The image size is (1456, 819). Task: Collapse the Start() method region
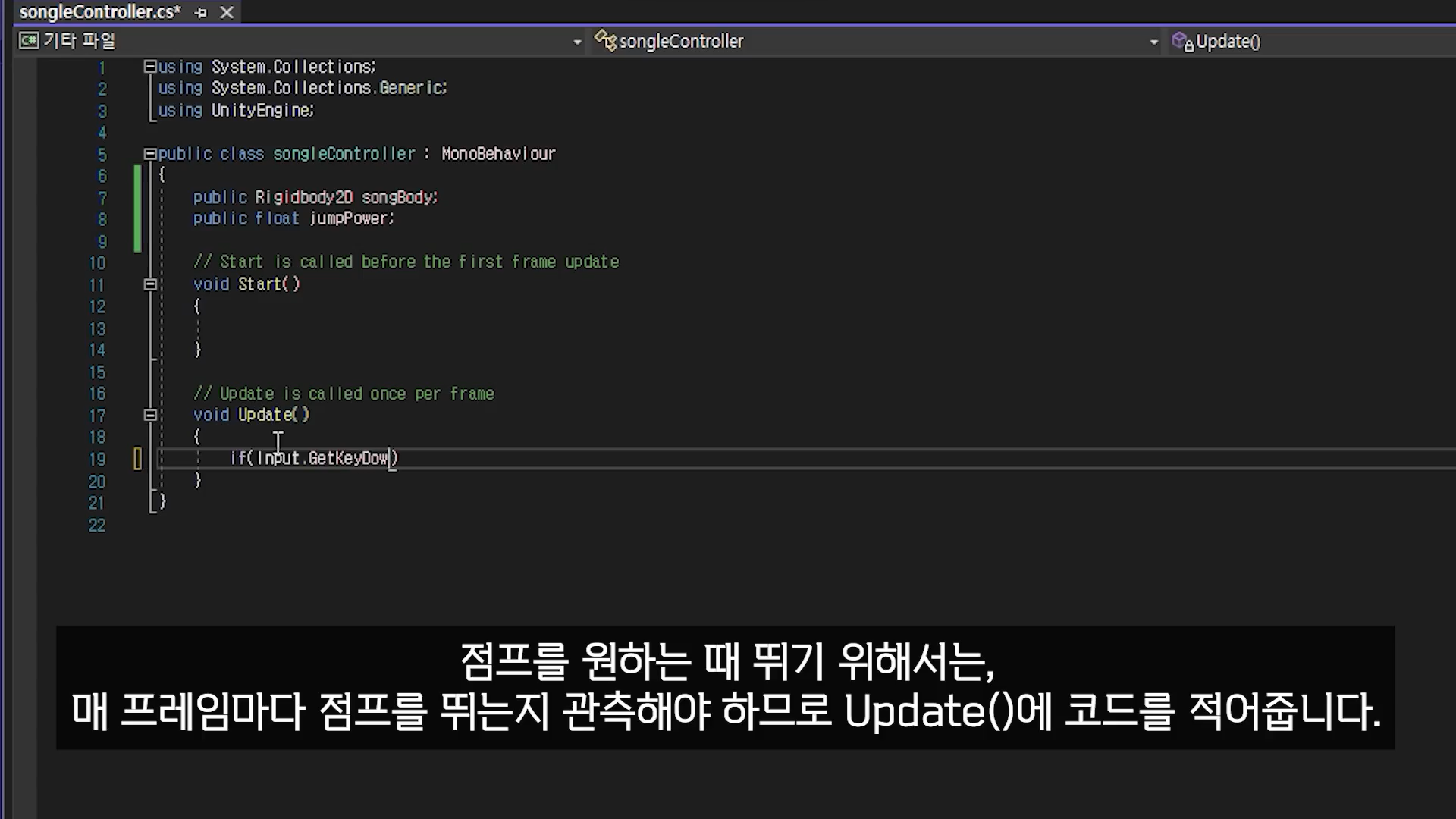coord(150,284)
